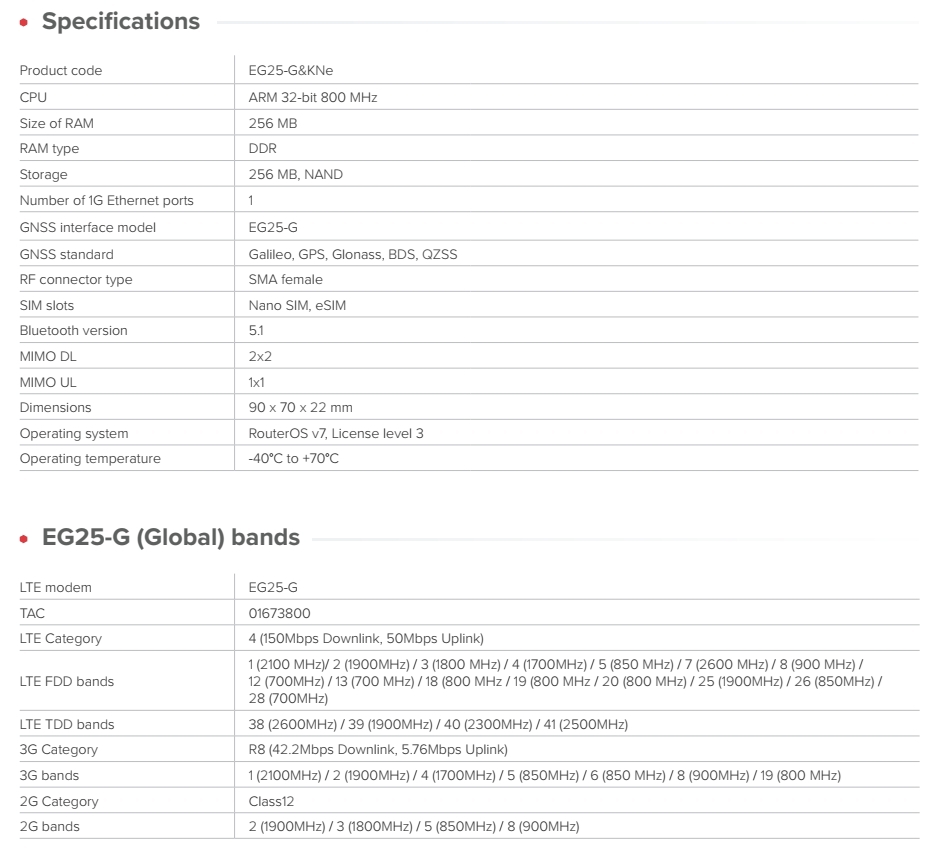The width and height of the screenshot is (937, 852).
Task: Click the RAM type value DDR
Action: tap(263, 149)
